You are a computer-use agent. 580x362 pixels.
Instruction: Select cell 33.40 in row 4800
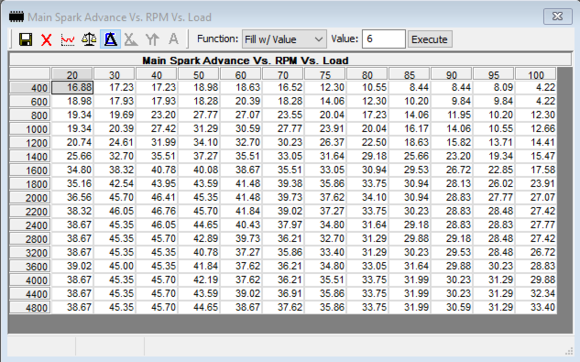click(x=536, y=307)
